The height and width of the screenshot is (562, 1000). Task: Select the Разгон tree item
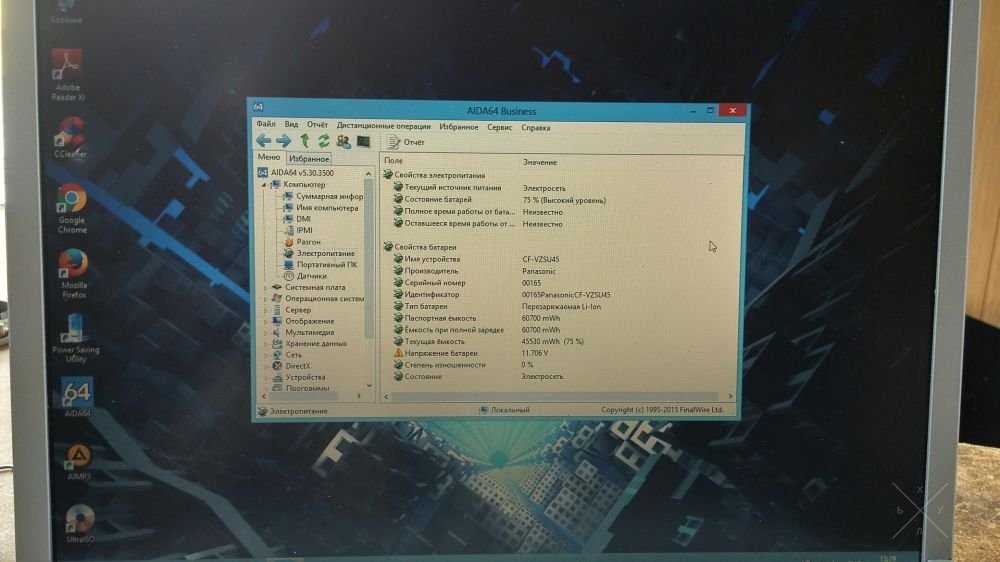[x=302, y=242]
